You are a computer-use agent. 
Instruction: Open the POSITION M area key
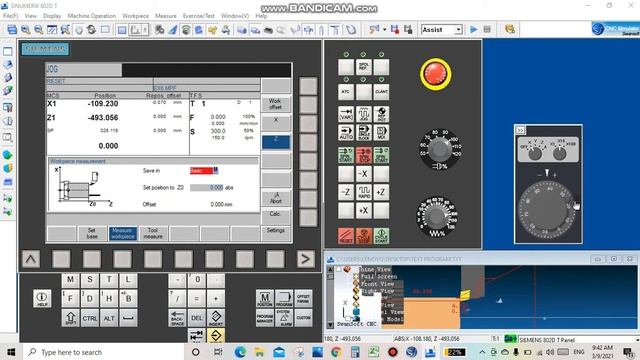[264, 298]
